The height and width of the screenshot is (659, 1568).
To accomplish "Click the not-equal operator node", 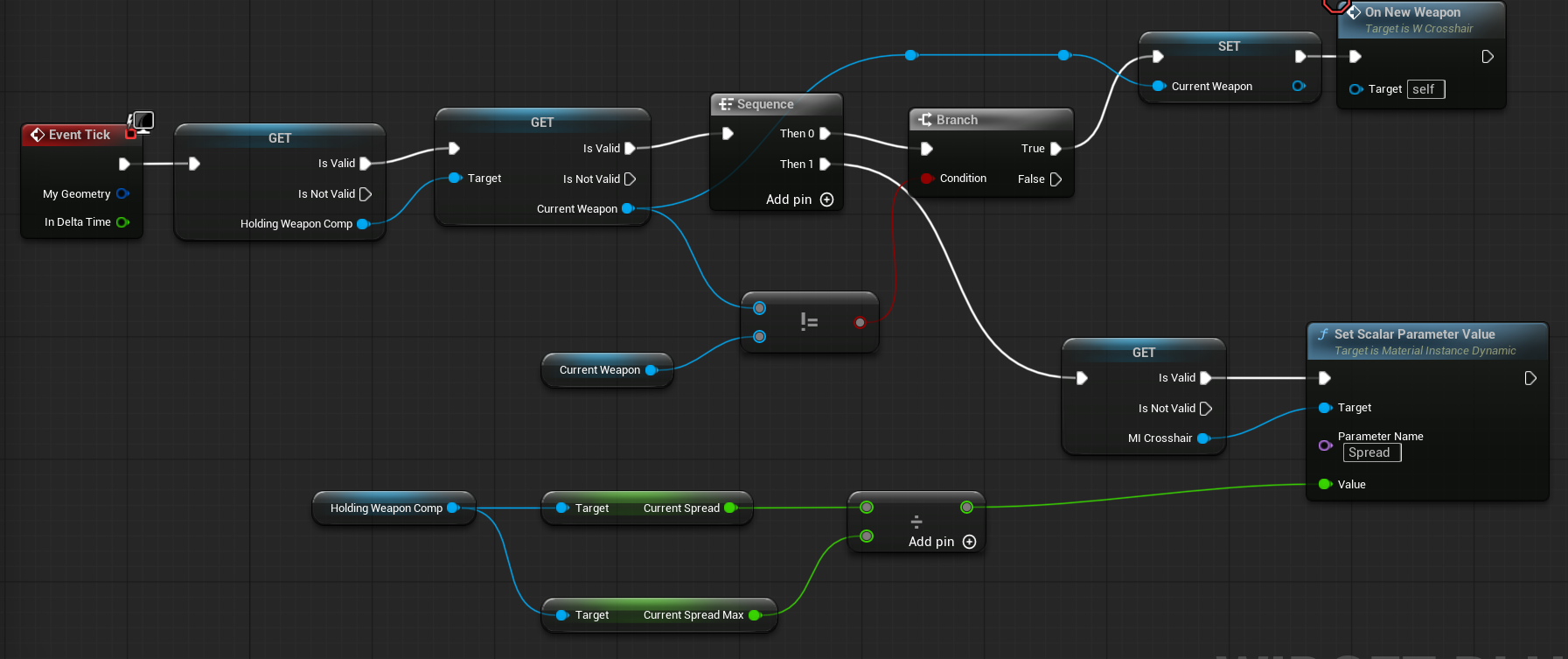I will pyautogui.click(x=809, y=322).
